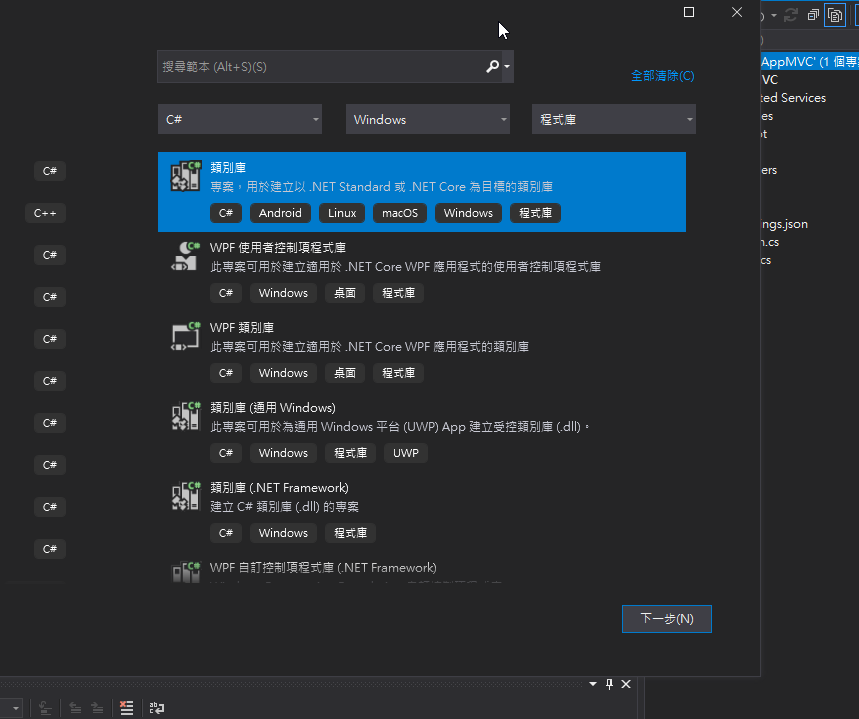Image resolution: width=859 pixels, height=719 pixels.
Task: Select the WPF 類別庫 template icon
Action: point(186,336)
